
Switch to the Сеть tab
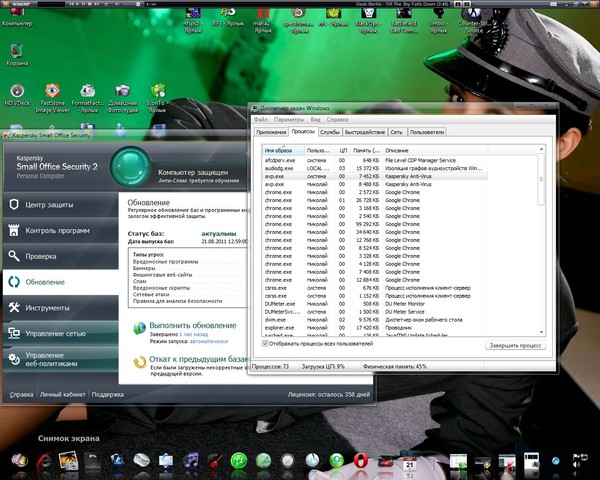point(396,132)
